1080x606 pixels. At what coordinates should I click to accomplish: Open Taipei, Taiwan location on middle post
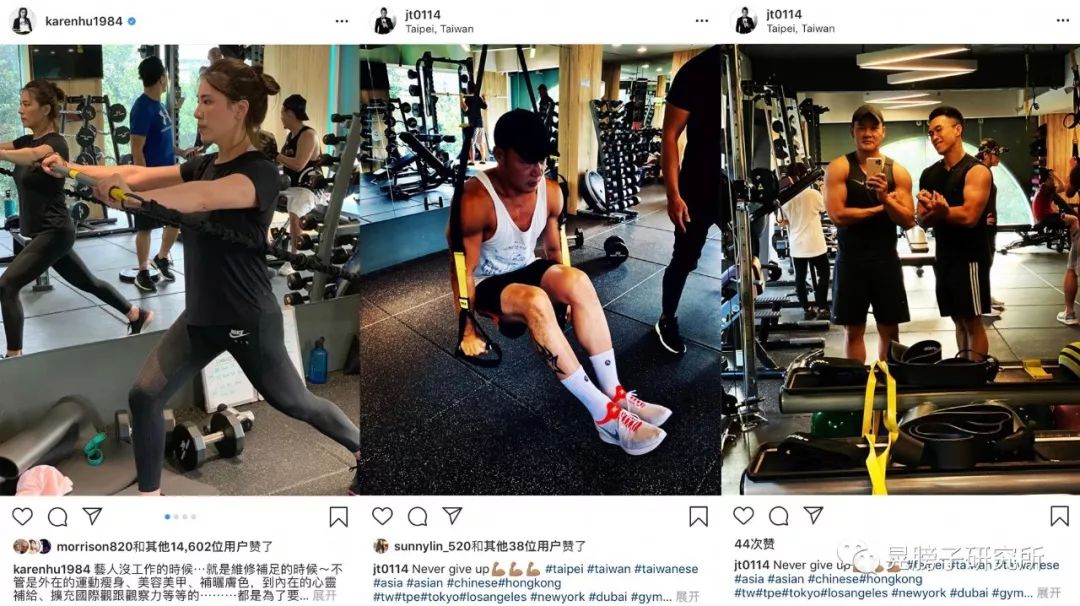click(439, 29)
